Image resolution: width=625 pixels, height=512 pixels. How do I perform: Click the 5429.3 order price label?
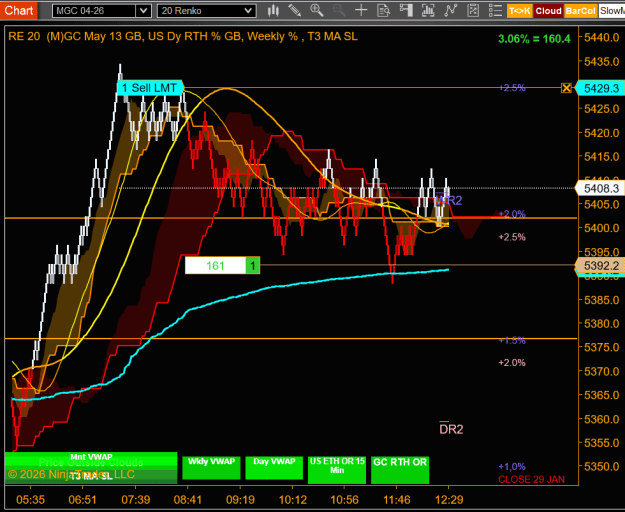[600, 88]
